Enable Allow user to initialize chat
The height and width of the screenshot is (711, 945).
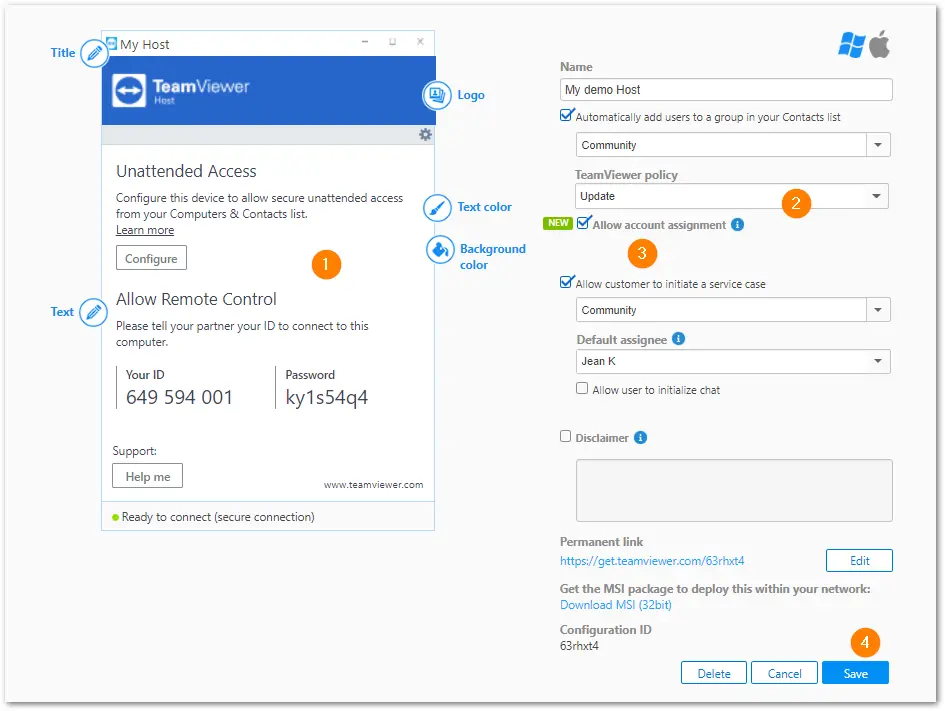(x=582, y=389)
